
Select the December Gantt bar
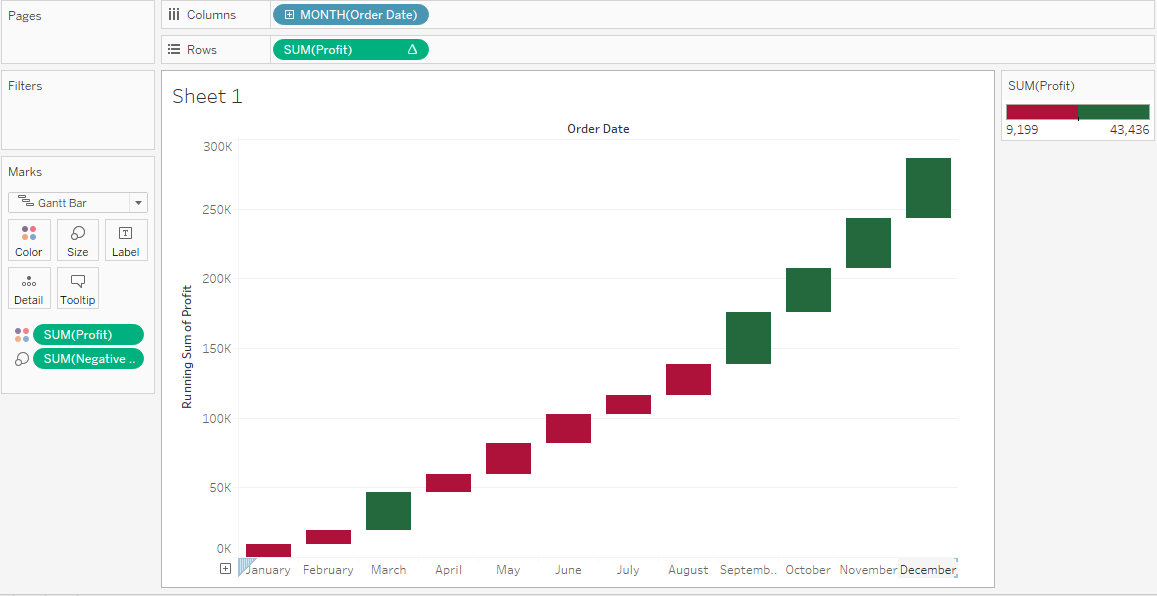tap(928, 188)
